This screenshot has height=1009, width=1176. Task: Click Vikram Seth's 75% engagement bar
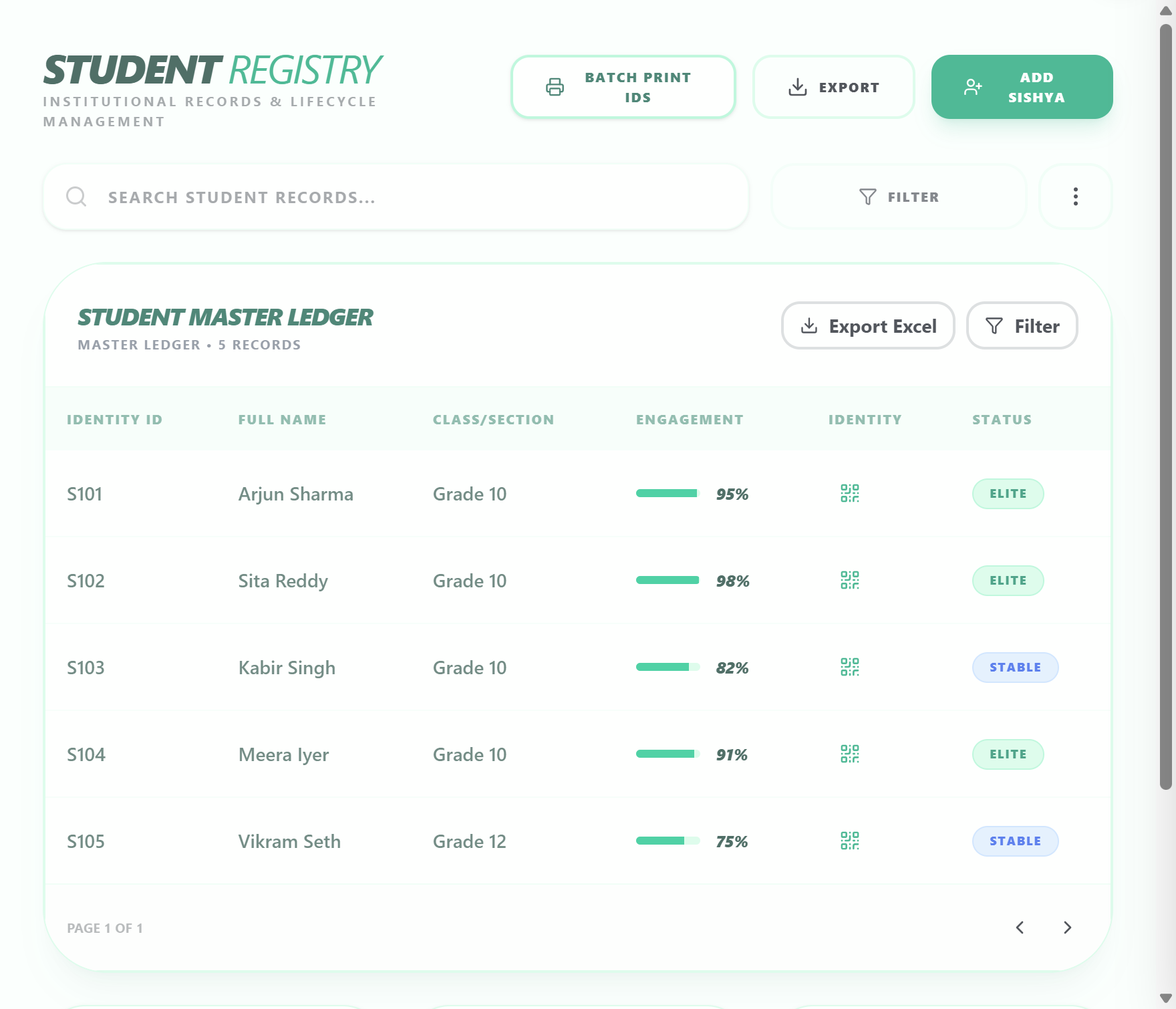click(x=668, y=841)
